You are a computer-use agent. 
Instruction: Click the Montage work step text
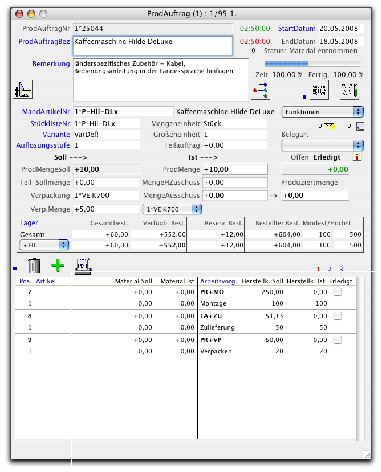tap(213, 304)
